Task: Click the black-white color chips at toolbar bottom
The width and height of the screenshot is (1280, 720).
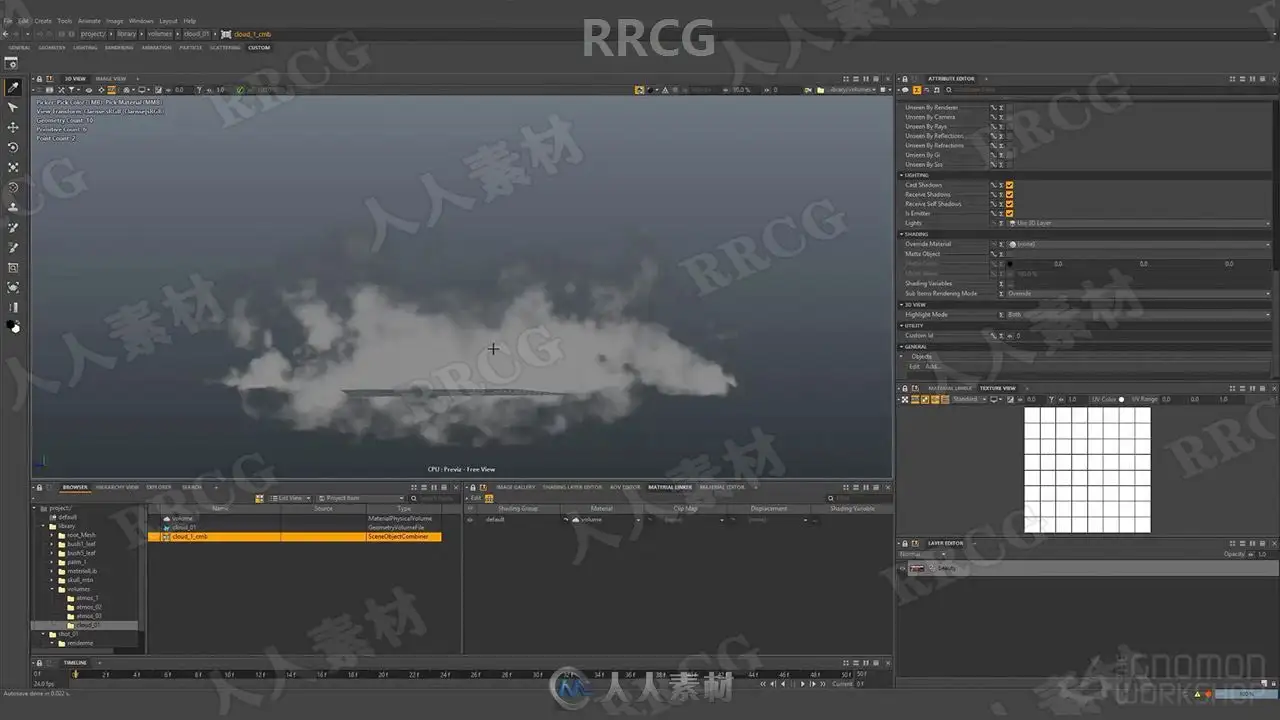Action: tap(13, 326)
